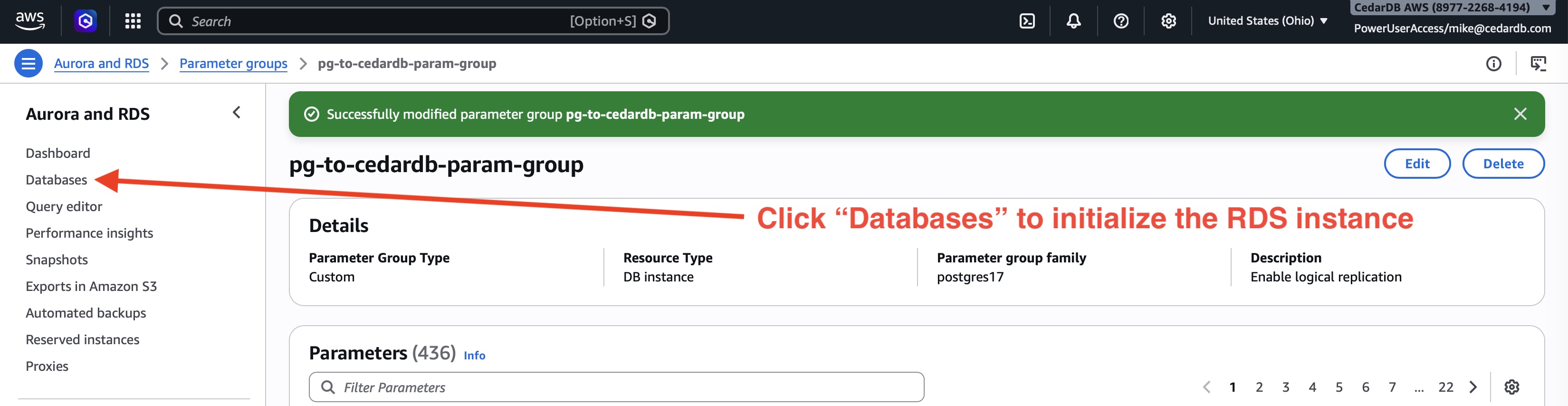
Task: Open the info panel icon
Action: click(x=1493, y=63)
